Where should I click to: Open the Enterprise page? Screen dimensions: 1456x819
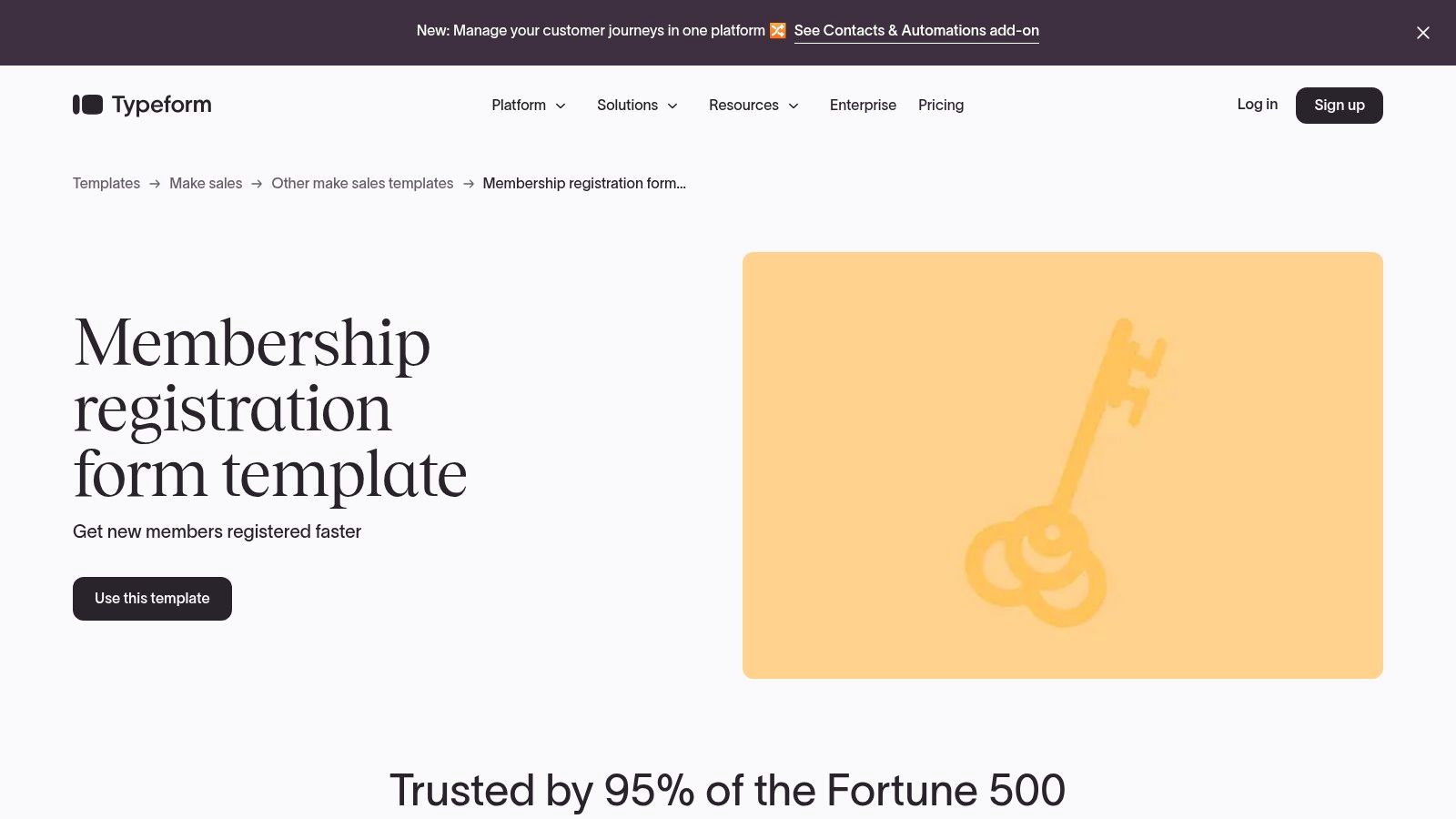[863, 105]
